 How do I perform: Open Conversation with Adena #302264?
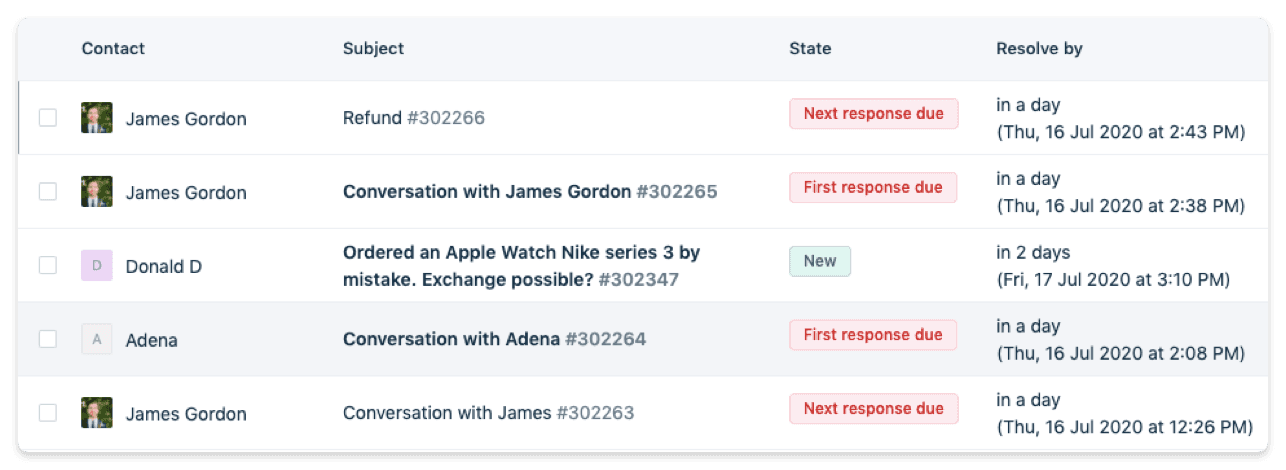[494, 340]
